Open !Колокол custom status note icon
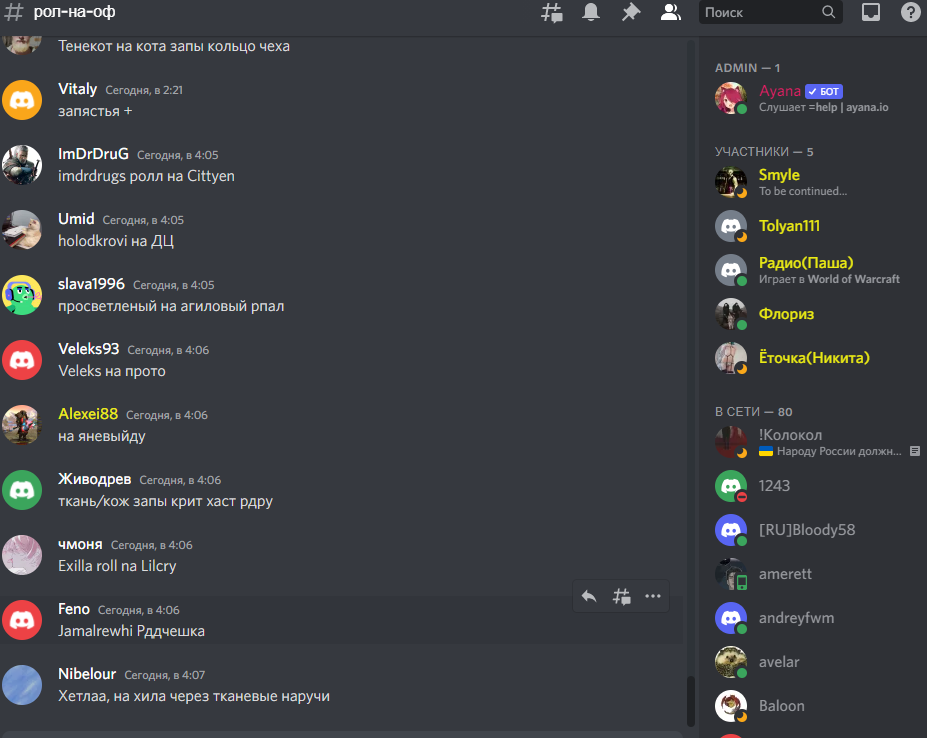The width and height of the screenshot is (927, 738). pyautogui.click(x=915, y=451)
